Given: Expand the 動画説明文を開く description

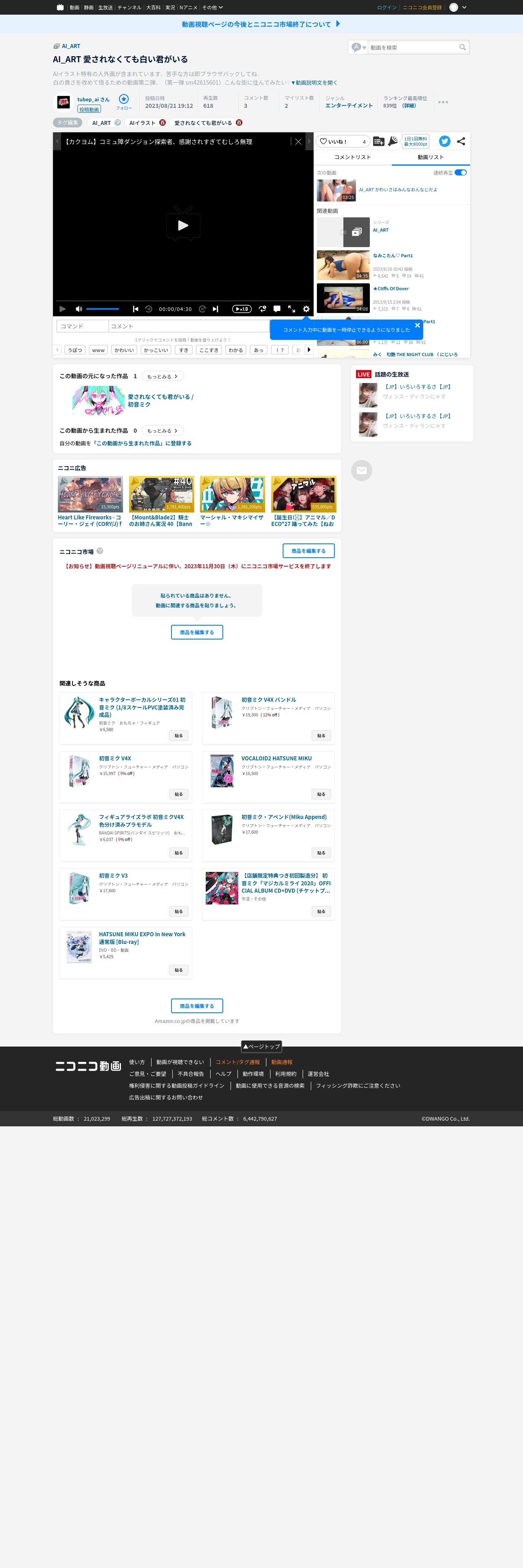Looking at the screenshot, I should click(x=314, y=82).
